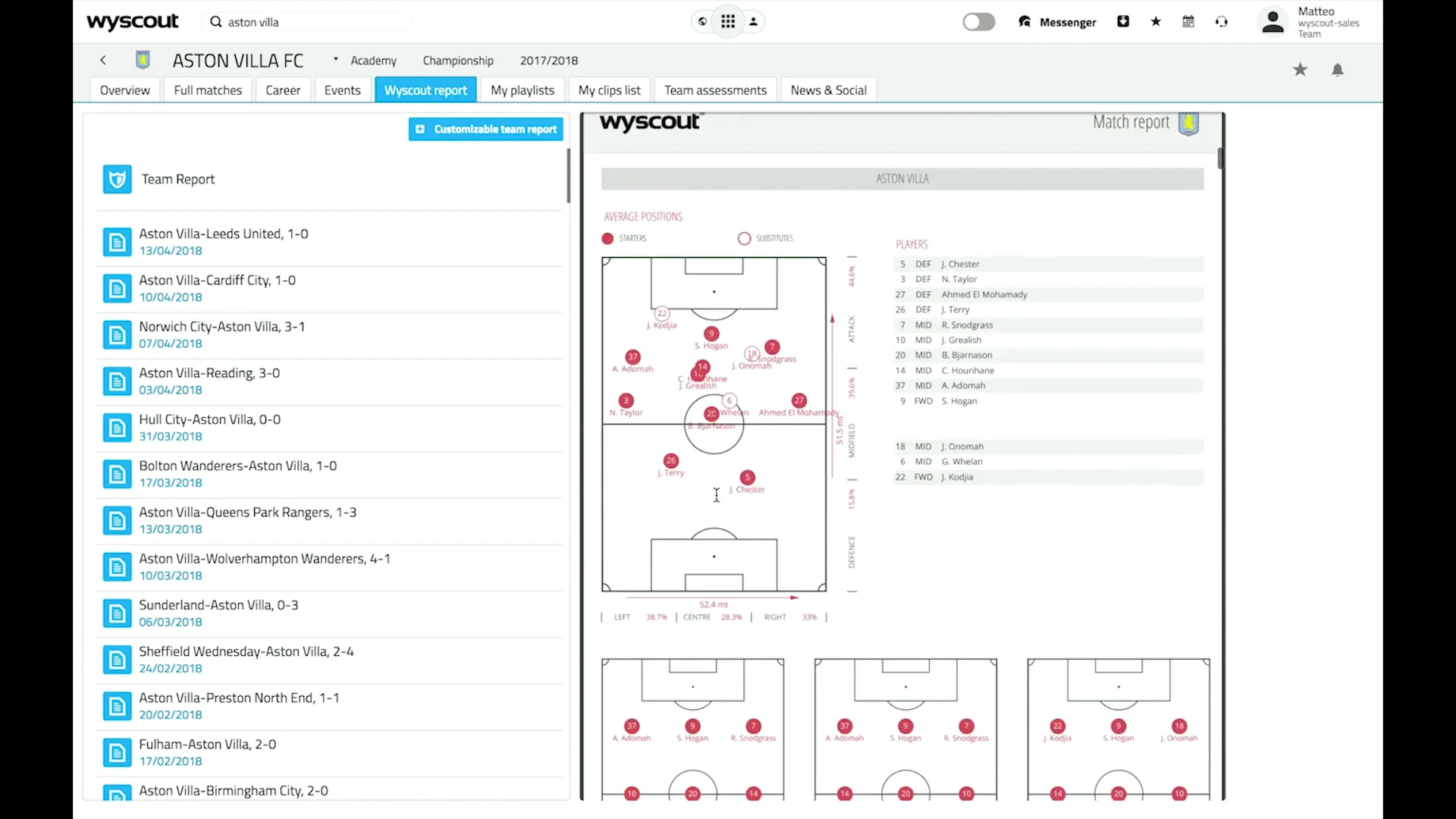Flip the dark mode toggle switch
The width and height of the screenshot is (1456, 819).
pos(979,22)
